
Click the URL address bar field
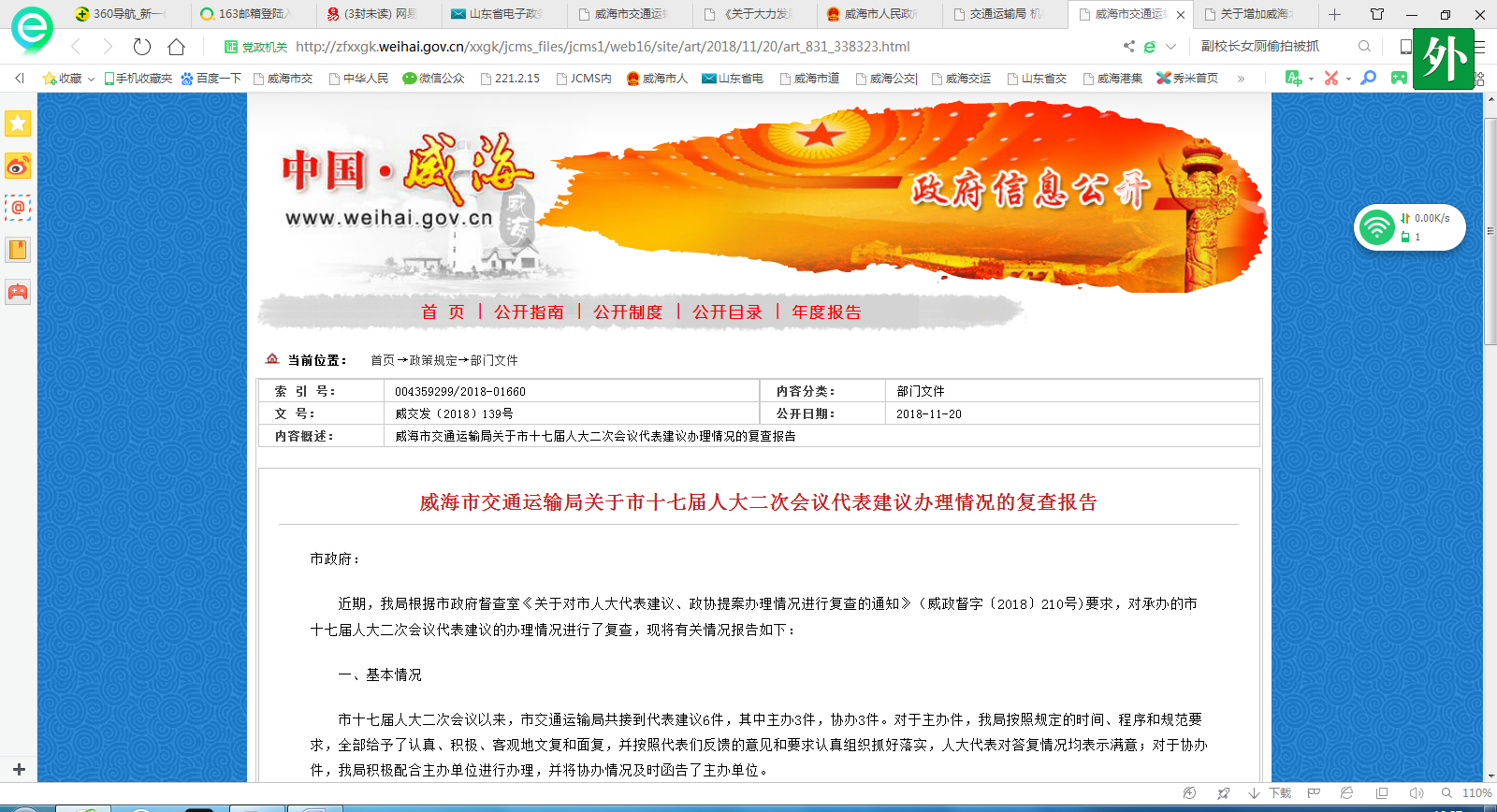(655, 47)
